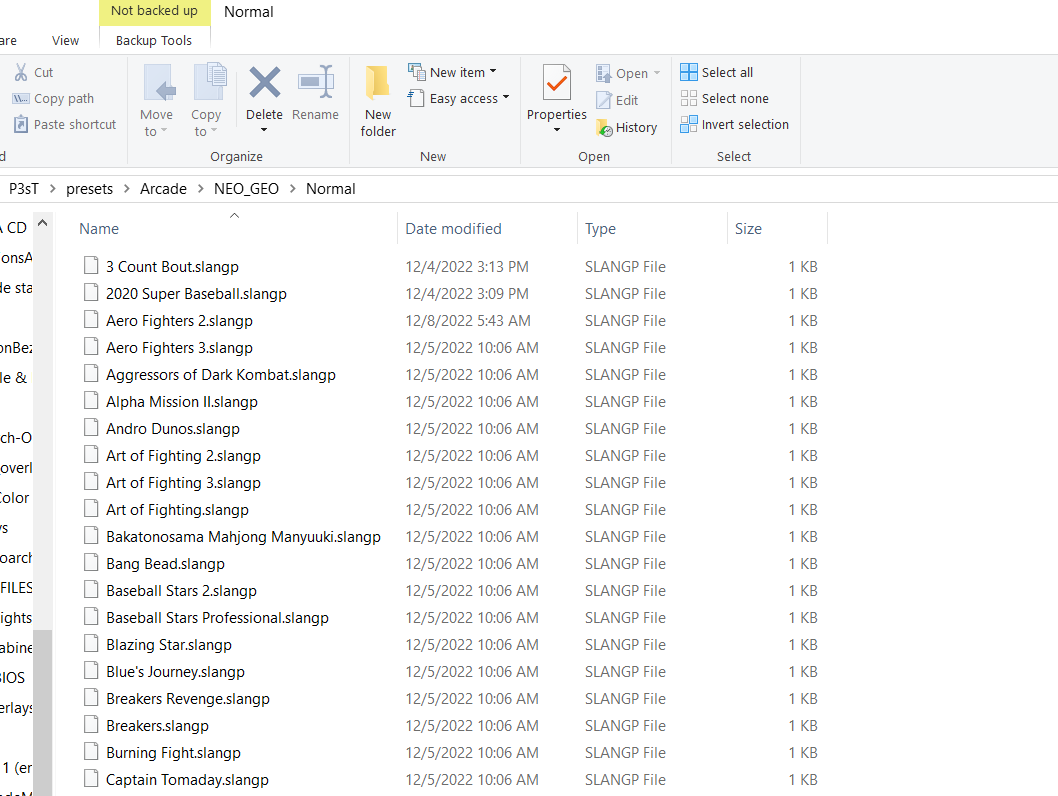Click the Select none icon
1058x796 pixels.
[x=688, y=98]
